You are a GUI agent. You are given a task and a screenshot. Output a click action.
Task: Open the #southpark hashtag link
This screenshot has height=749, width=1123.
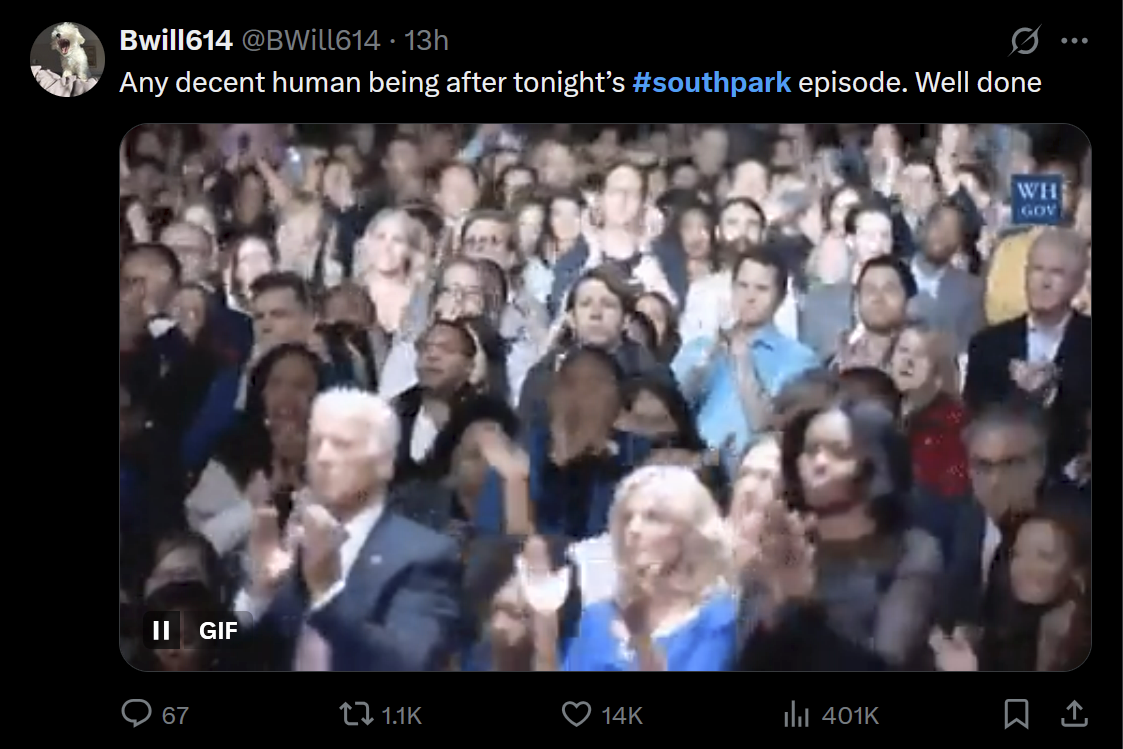point(712,82)
